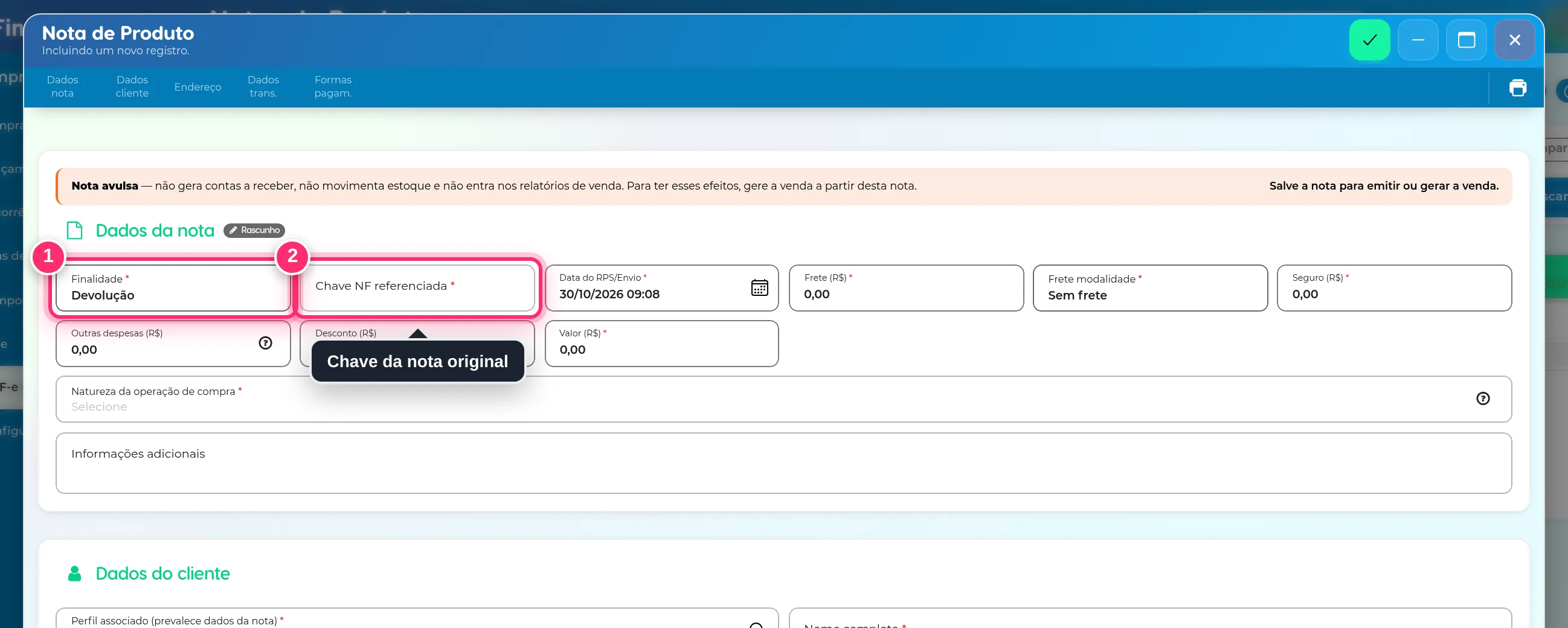Viewport: 1568px width, 628px height.
Task: Show help for Natureza da operação field
Action: point(1483,398)
